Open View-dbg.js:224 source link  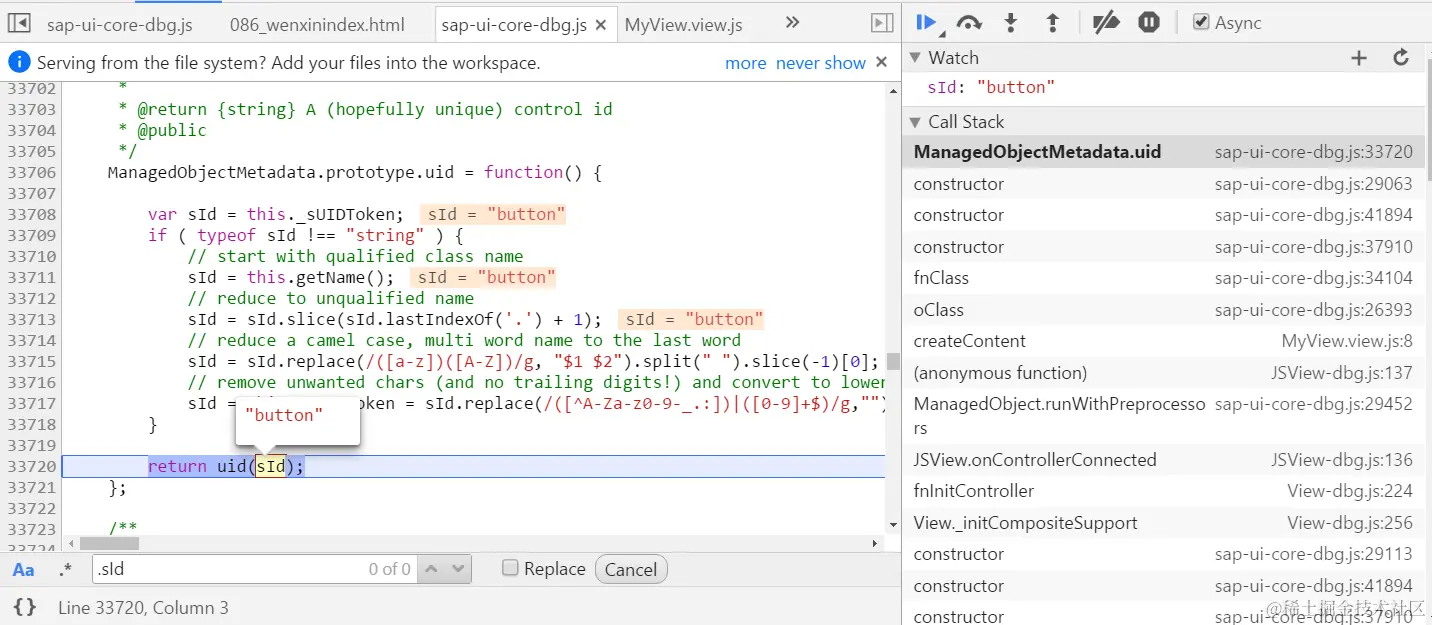click(1350, 492)
